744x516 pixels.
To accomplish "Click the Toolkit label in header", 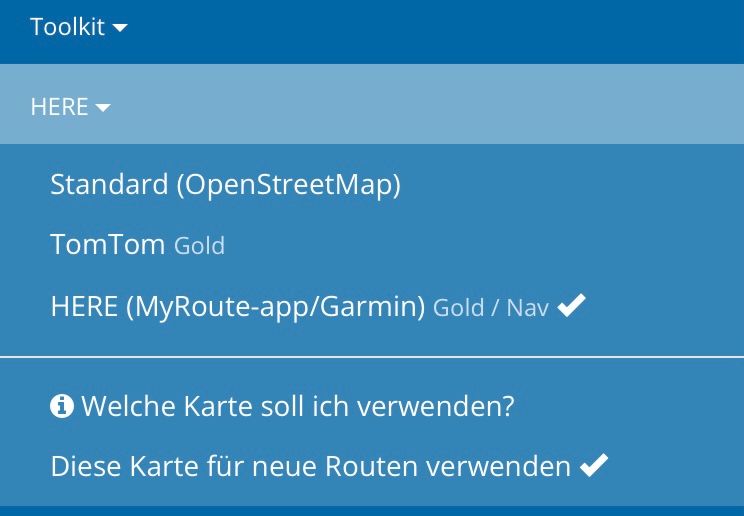I will [67, 27].
